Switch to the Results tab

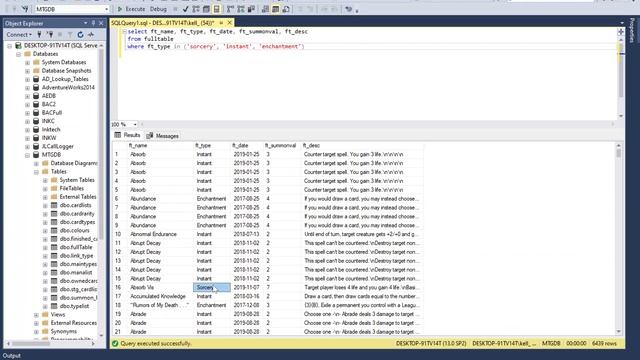pos(127,136)
